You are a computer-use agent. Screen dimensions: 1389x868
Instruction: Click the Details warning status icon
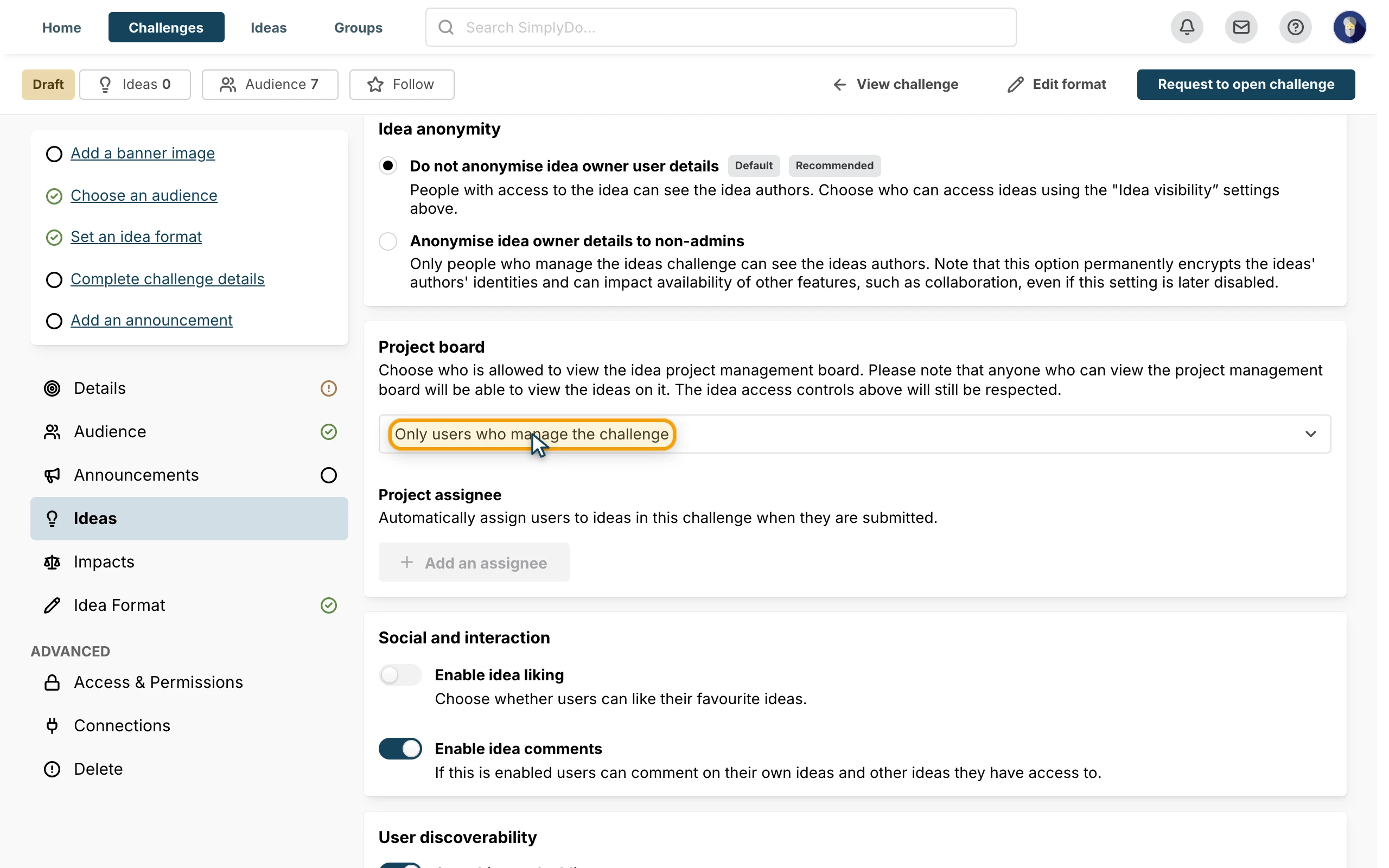click(328, 388)
